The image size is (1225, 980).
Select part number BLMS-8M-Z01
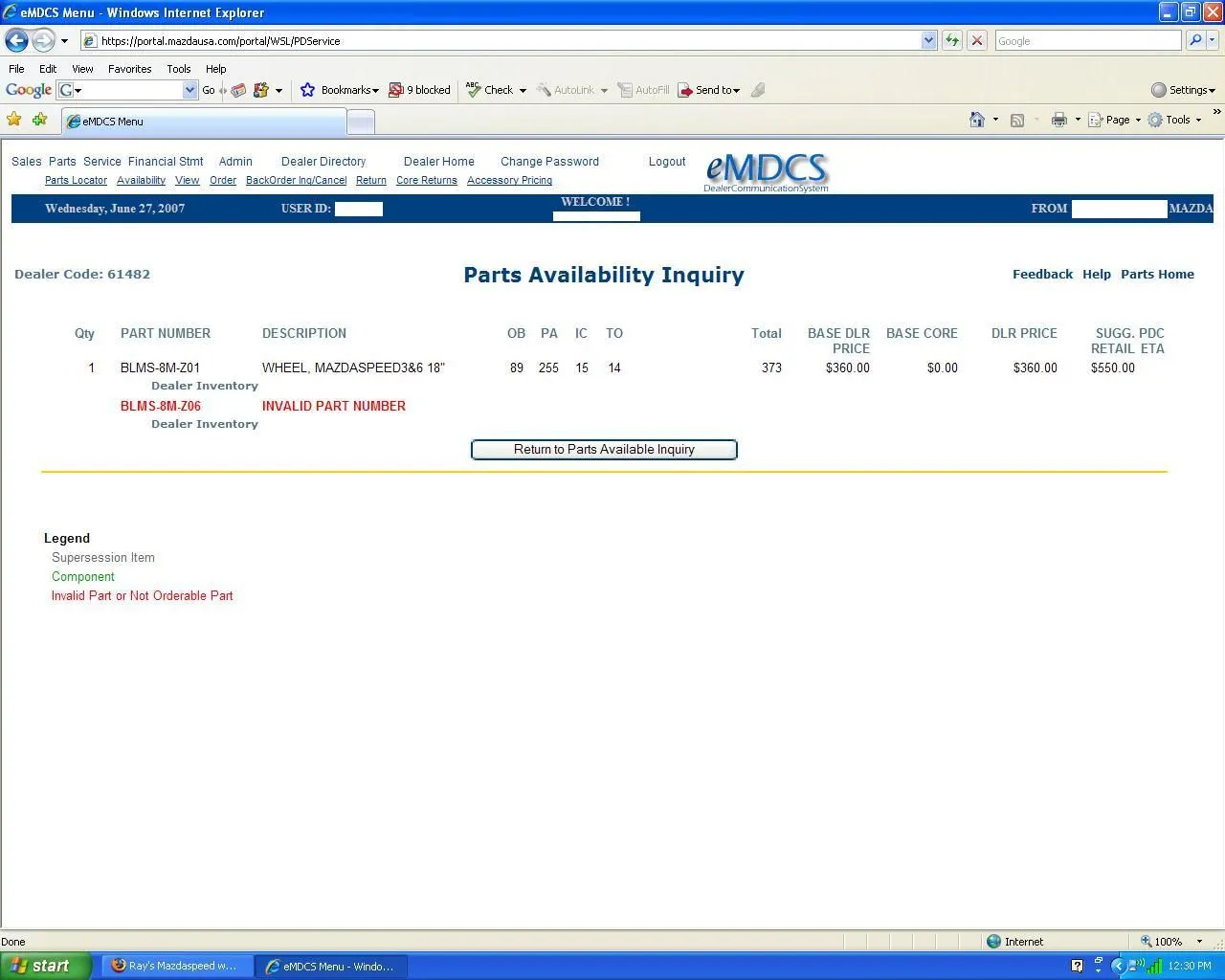(160, 367)
